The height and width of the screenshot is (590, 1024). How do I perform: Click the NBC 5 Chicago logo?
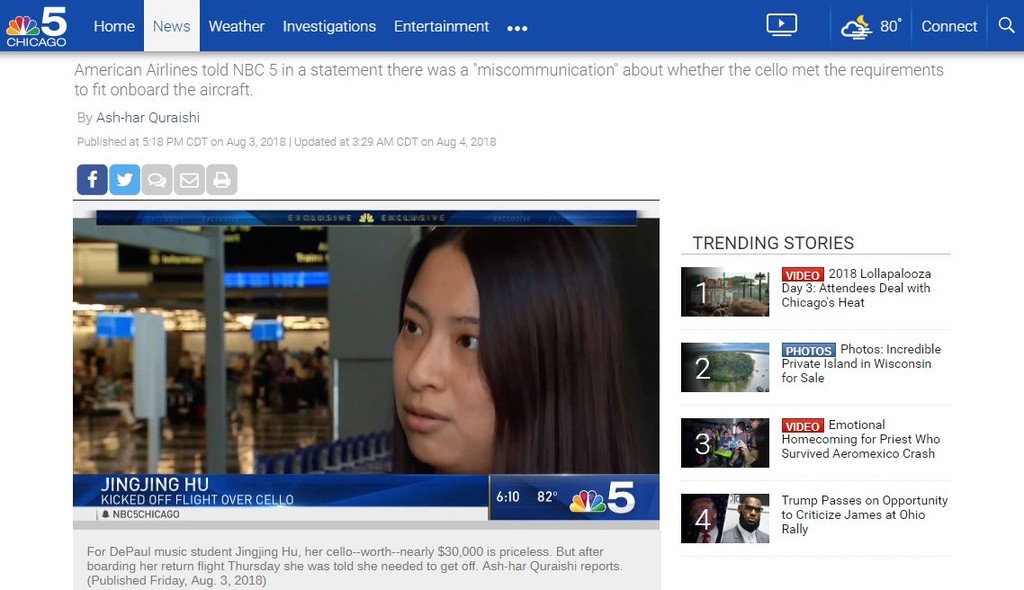pos(37,26)
